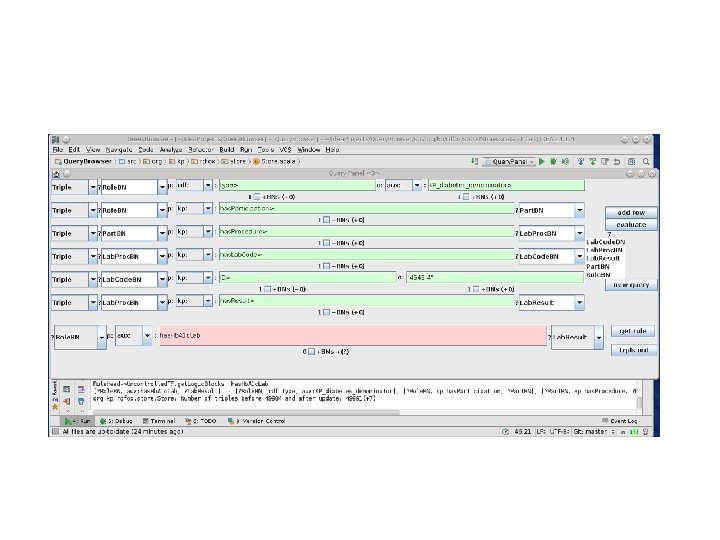Screen dimensions: 720x540
Task: Click the Run console vertical scrollbar
Action: 639,402
